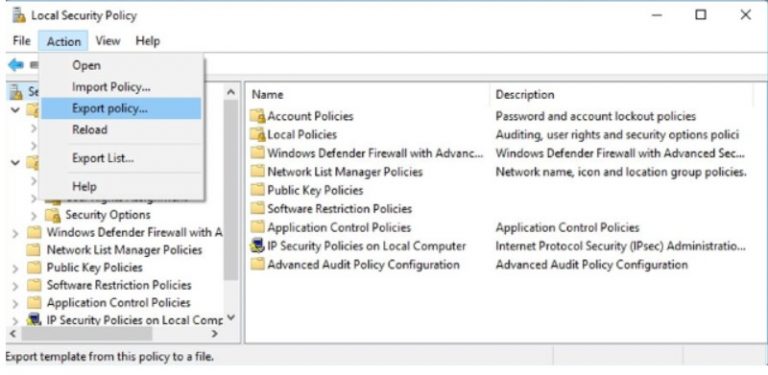Click Security Options folder icon in tree
Viewport: 768px width, 375px height.
coord(53,215)
